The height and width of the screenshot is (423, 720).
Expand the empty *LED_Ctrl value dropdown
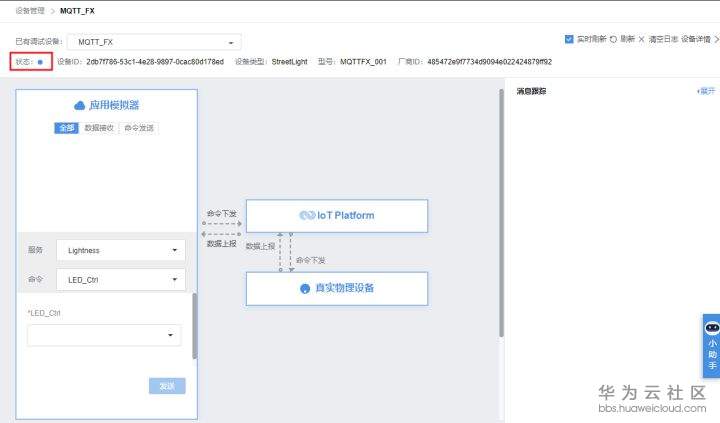104,335
